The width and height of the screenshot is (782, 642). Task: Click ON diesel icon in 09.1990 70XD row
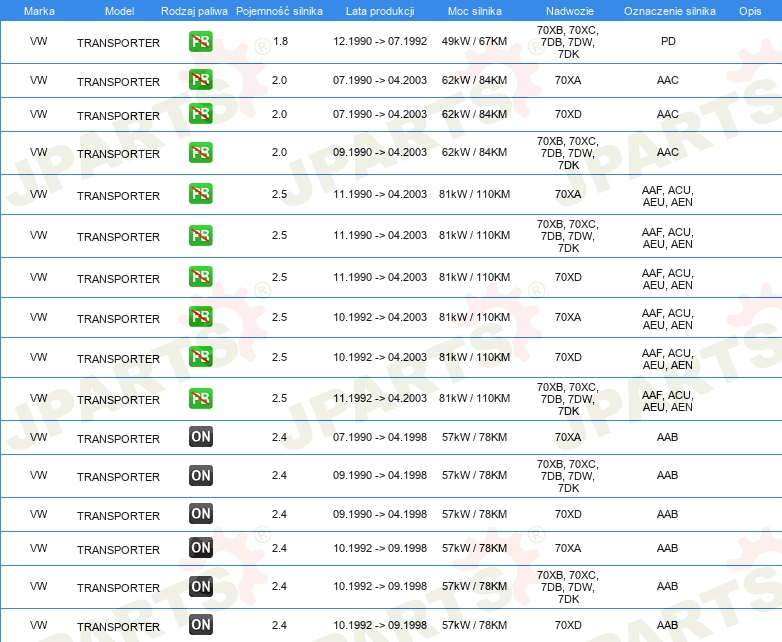tap(201, 514)
